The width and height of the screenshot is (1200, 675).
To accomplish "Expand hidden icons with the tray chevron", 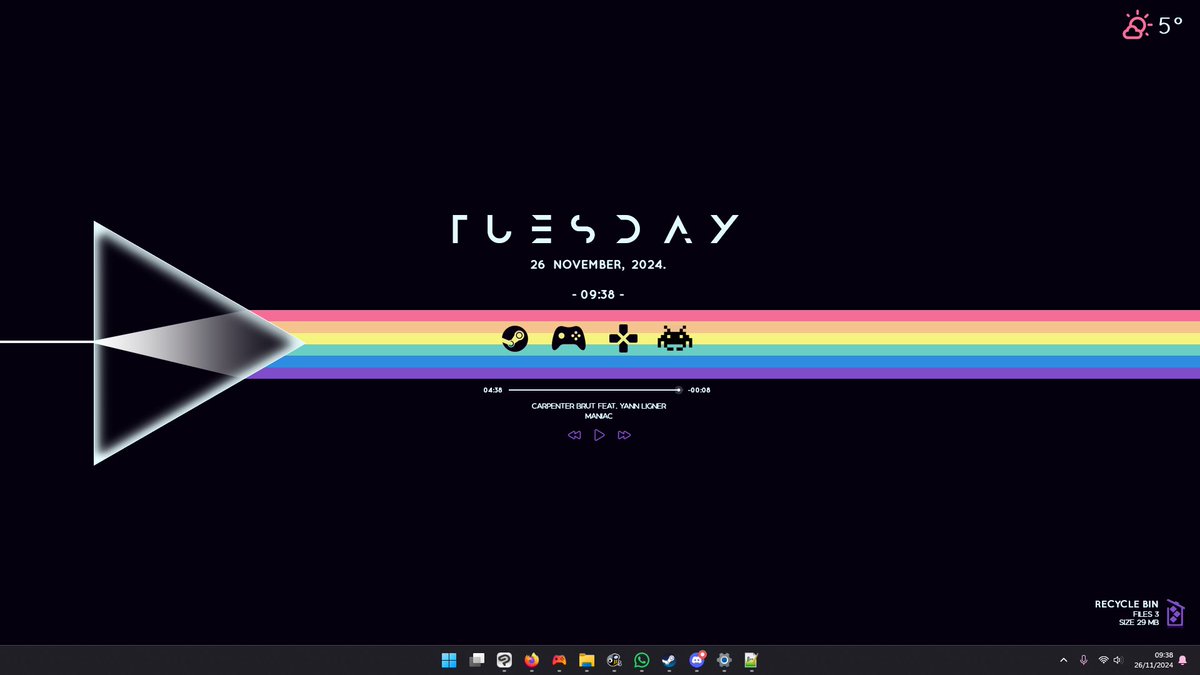I will (x=1064, y=660).
